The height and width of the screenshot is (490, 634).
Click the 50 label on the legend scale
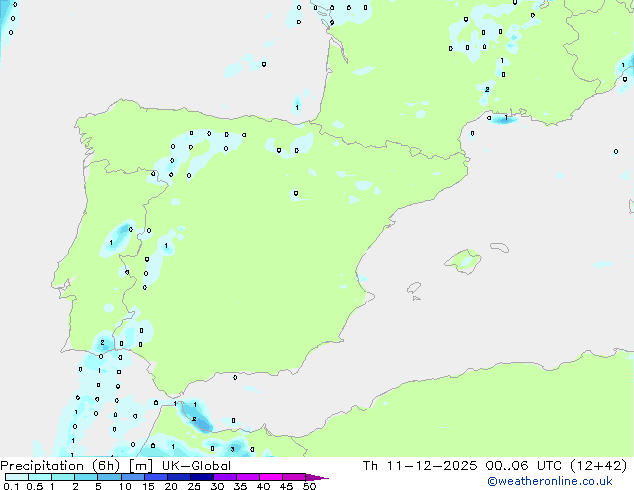(x=309, y=487)
